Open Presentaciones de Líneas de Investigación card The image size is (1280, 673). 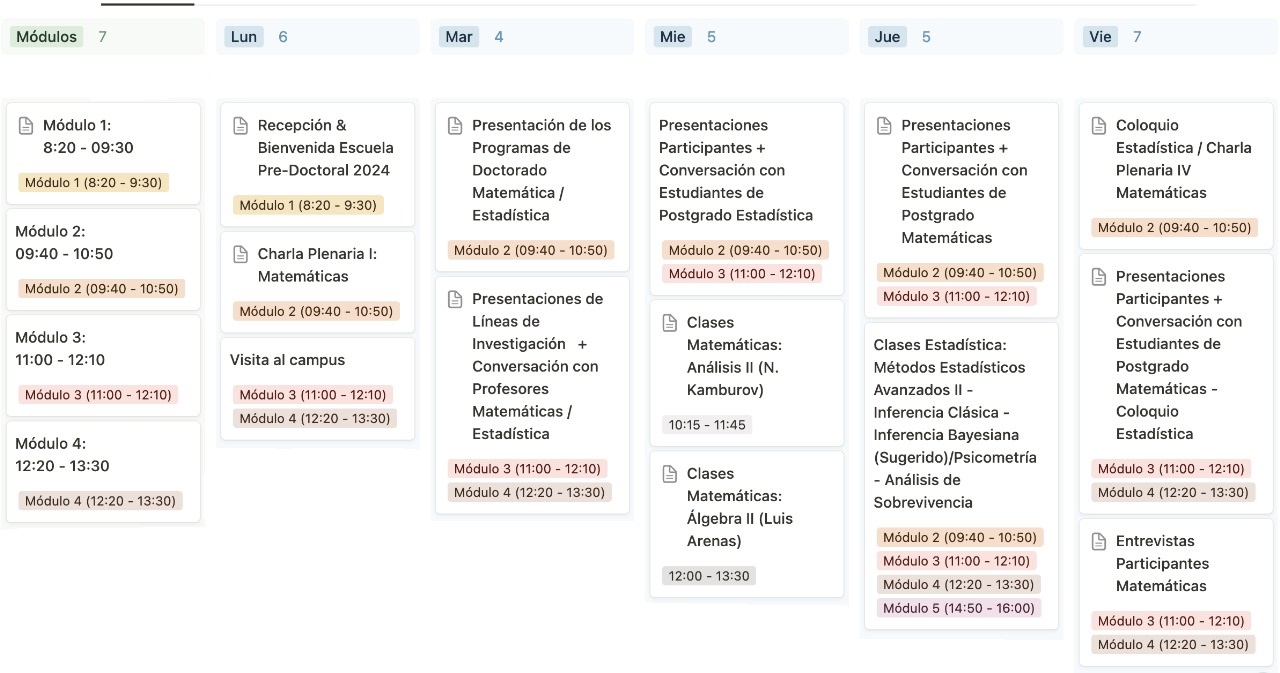[x=532, y=396]
